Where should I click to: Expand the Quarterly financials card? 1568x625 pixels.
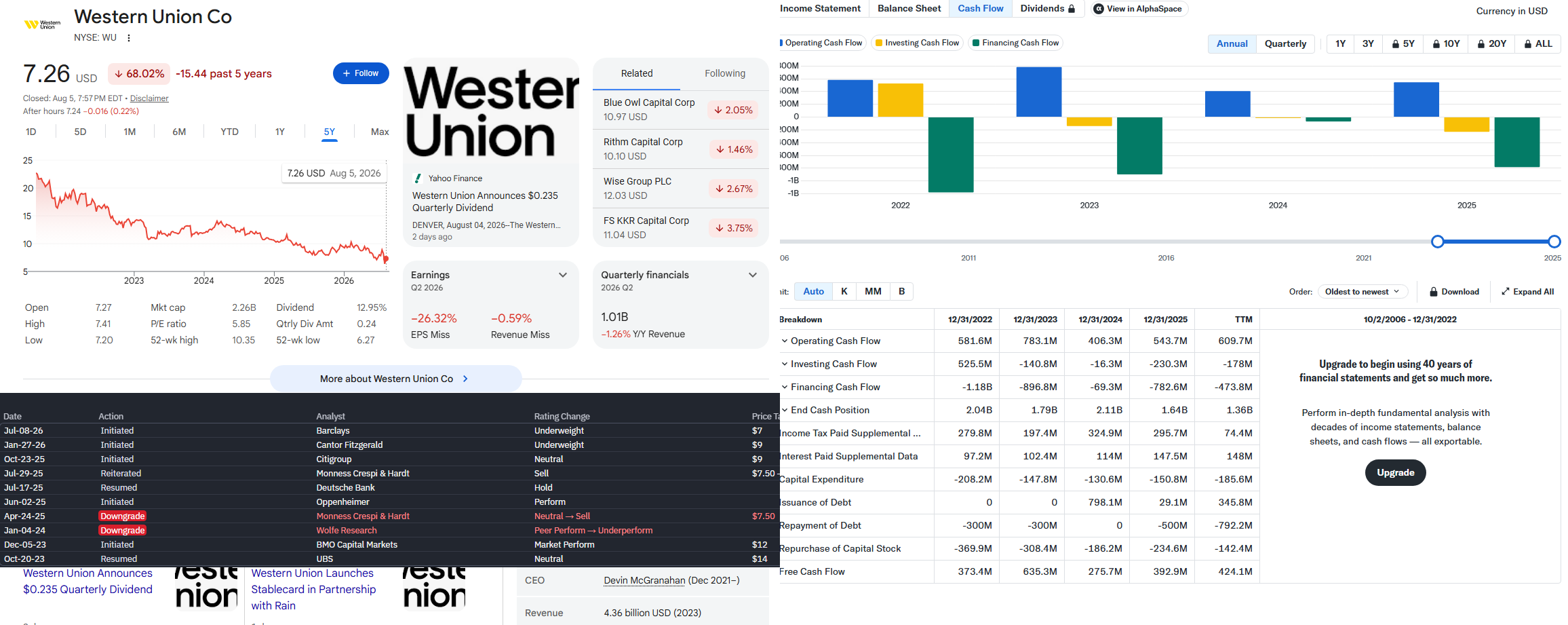pyautogui.click(x=753, y=275)
